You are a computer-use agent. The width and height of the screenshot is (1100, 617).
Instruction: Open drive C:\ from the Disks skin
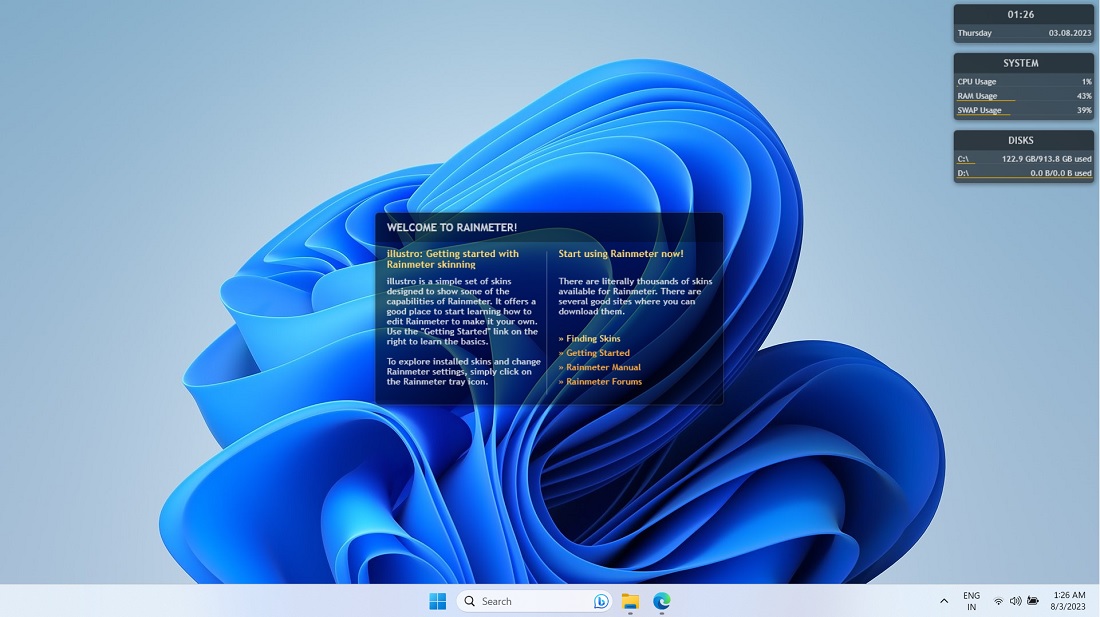tap(963, 158)
